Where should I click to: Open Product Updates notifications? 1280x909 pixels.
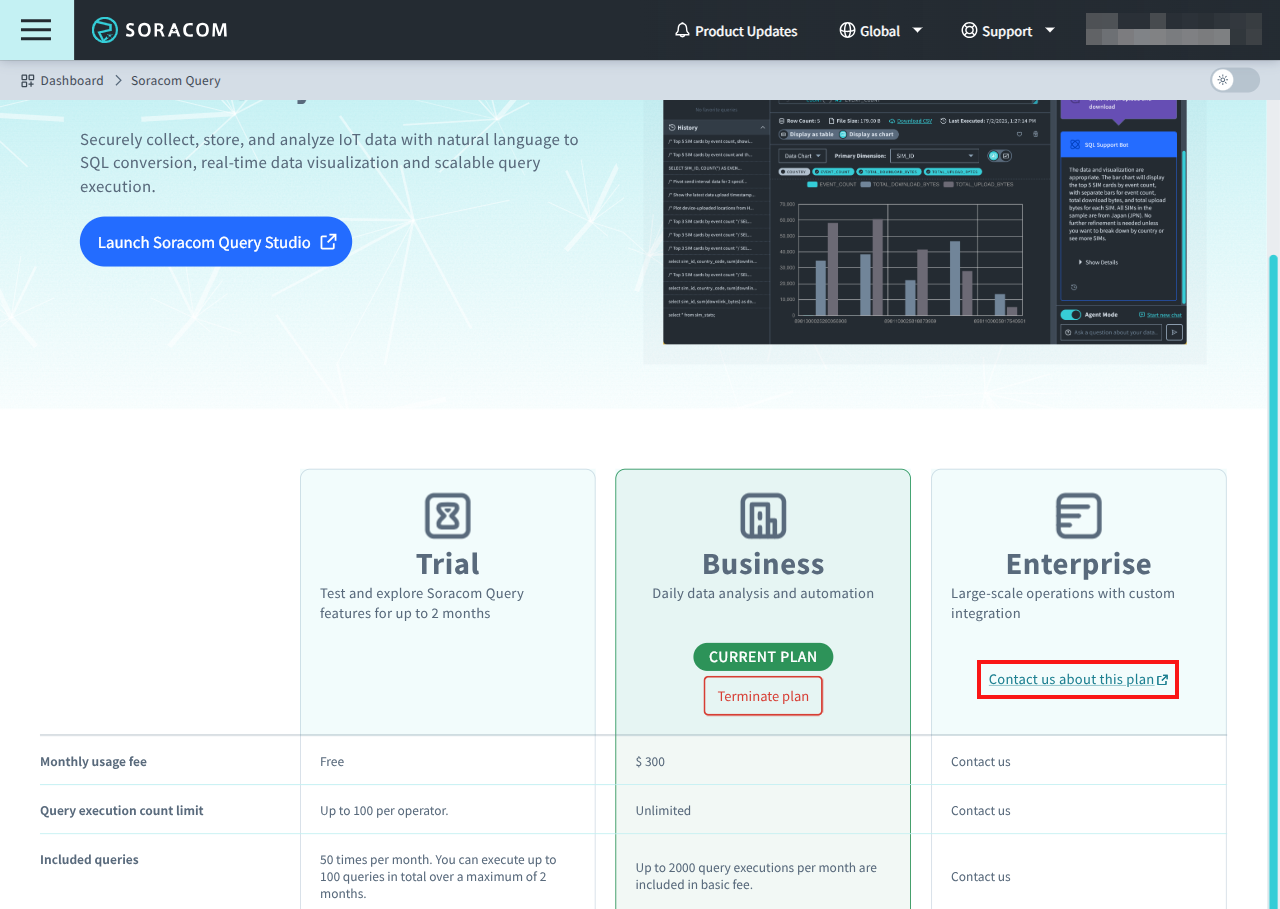point(736,31)
